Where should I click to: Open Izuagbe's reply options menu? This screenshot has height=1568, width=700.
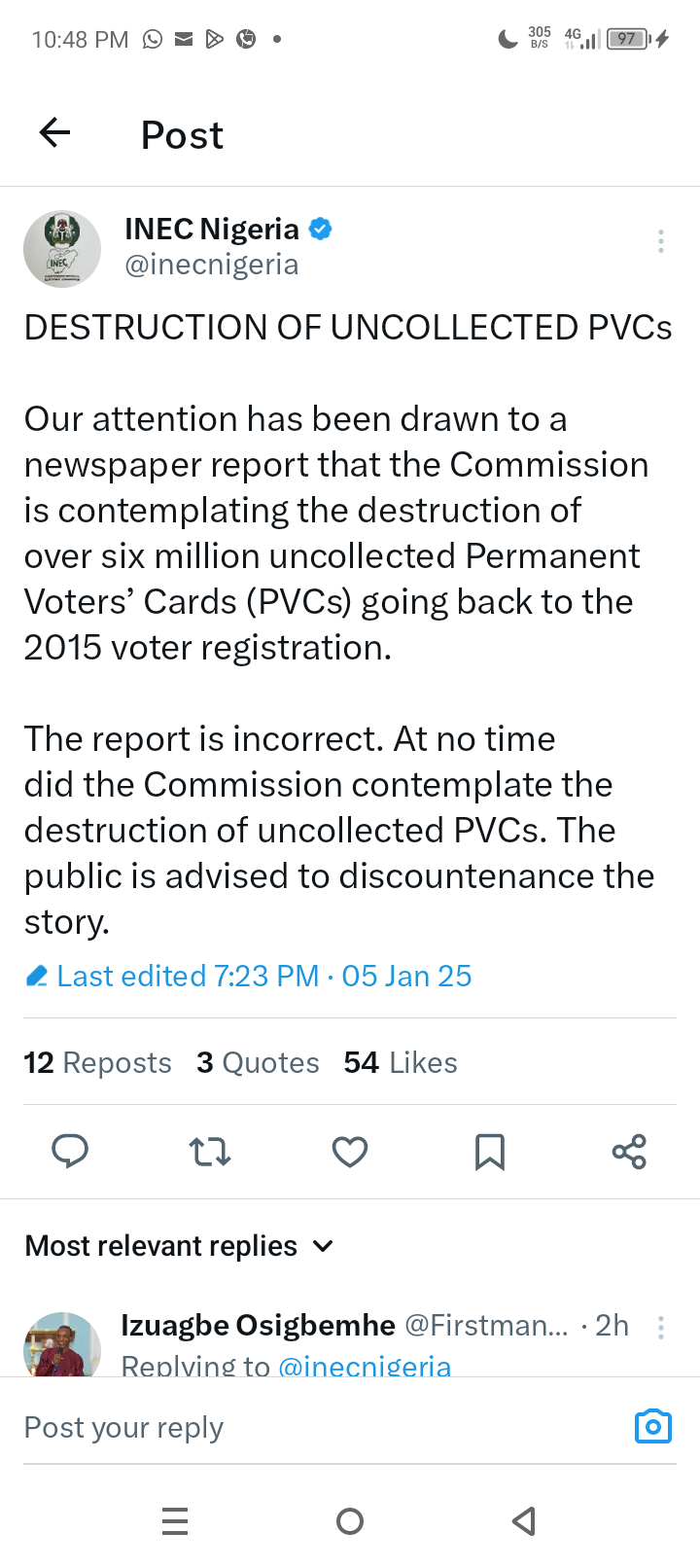661,1328
